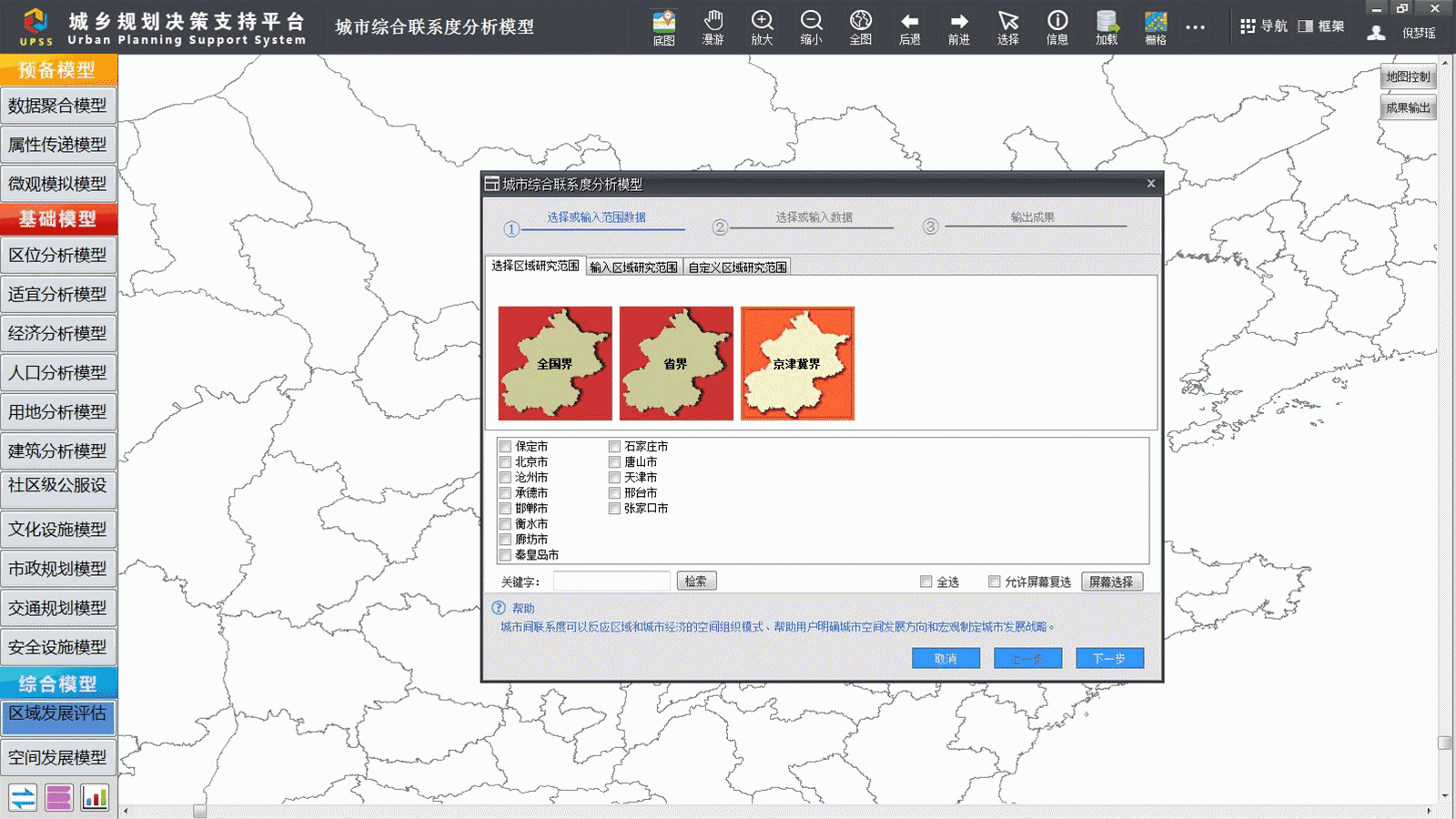
Task: Open the 栅格 raster tool
Action: 1156,27
